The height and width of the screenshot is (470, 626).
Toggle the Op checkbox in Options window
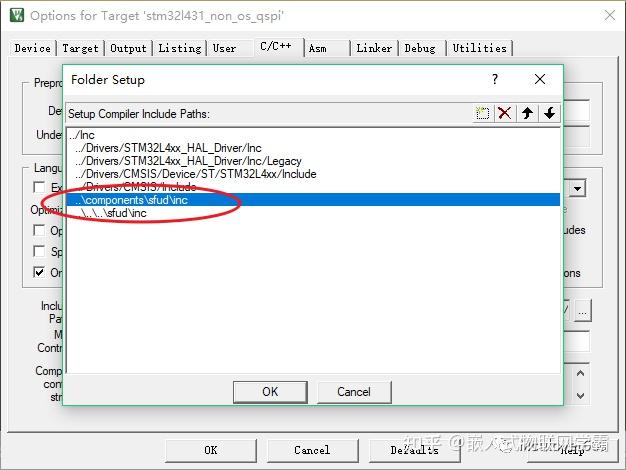click(39, 230)
